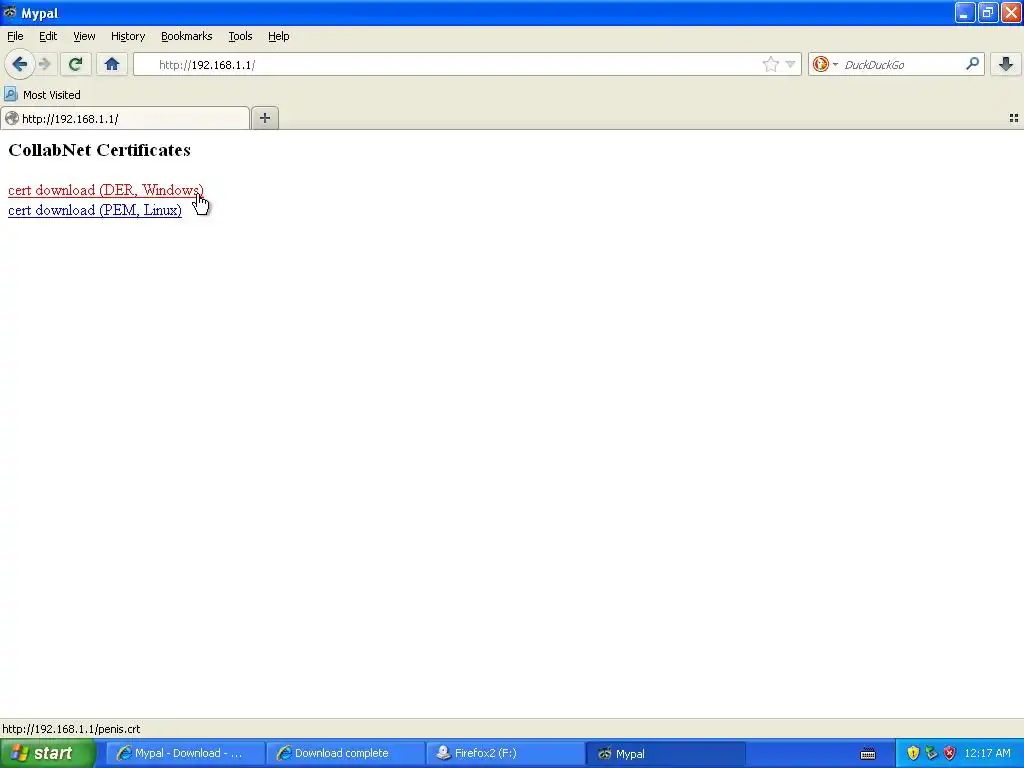Open the URL history dropdown arrow
Screen dimensions: 1024x768
790,64
